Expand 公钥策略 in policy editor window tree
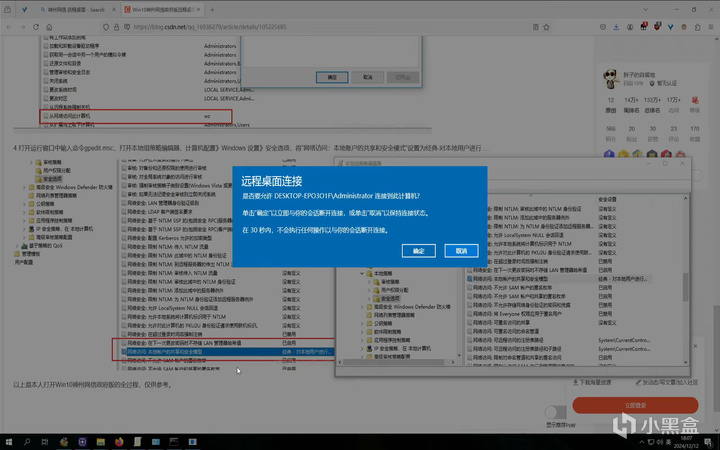The width and height of the screenshot is (720, 450). [x=362, y=323]
